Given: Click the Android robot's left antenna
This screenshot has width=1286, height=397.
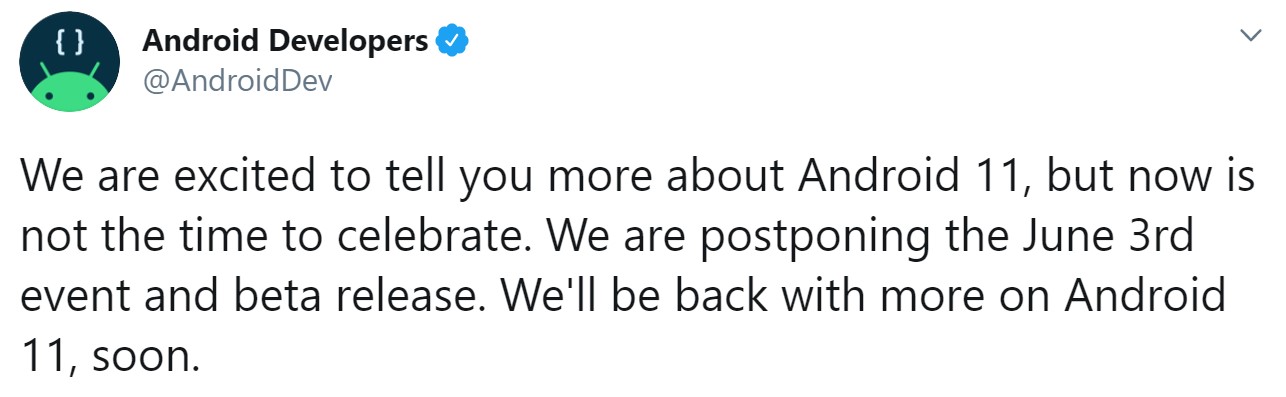Looking at the screenshot, I should tap(46, 71).
